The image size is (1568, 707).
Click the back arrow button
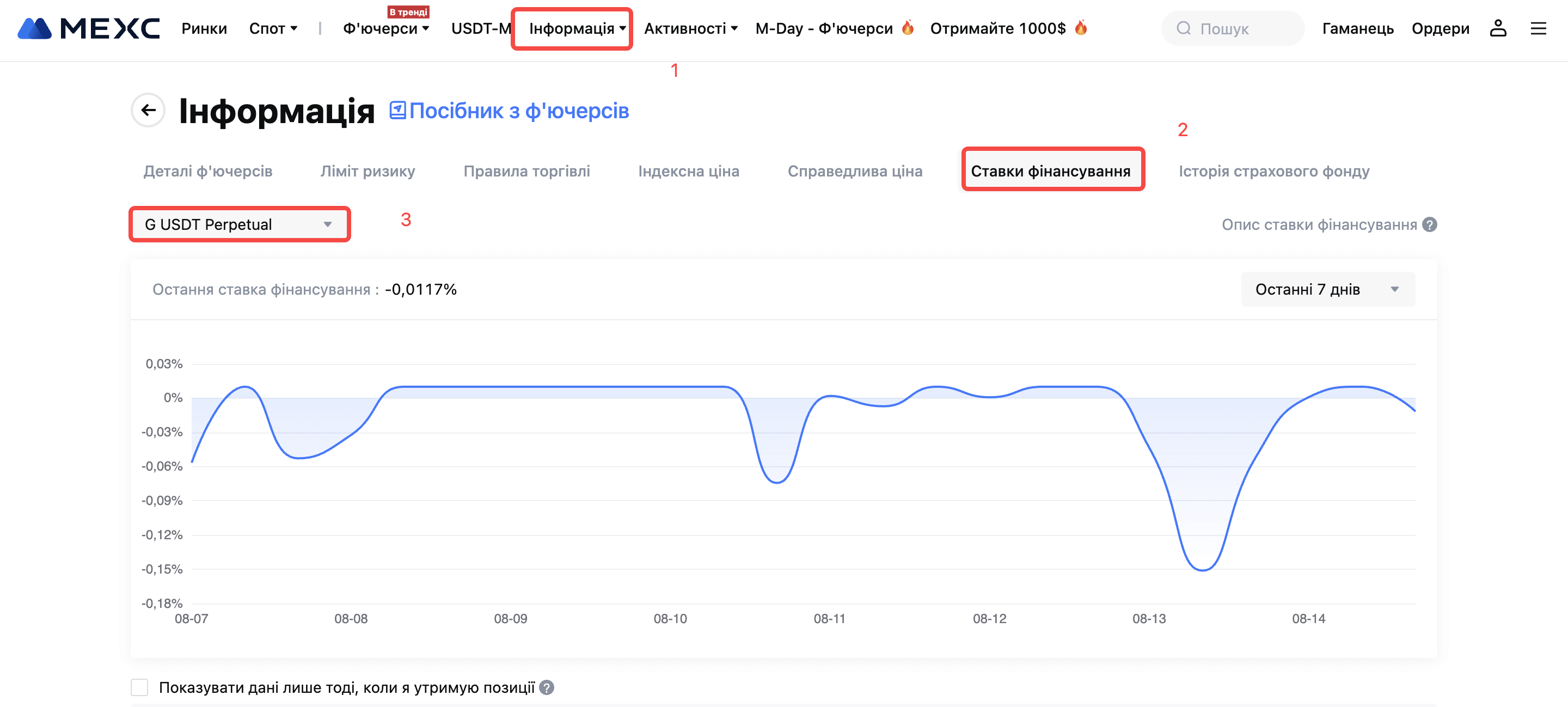click(x=148, y=110)
